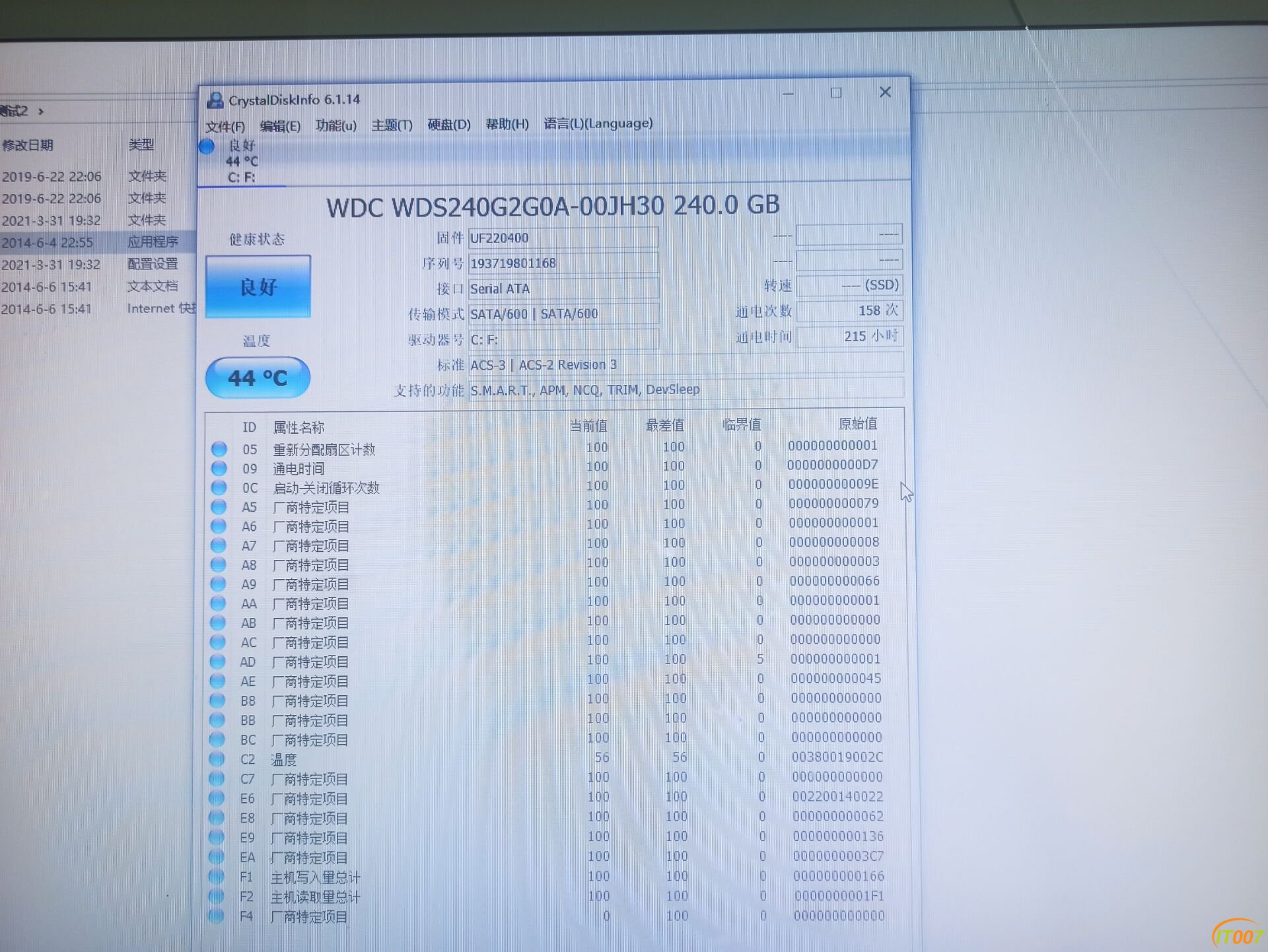Click the 原始值 column header

click(858, 423)
